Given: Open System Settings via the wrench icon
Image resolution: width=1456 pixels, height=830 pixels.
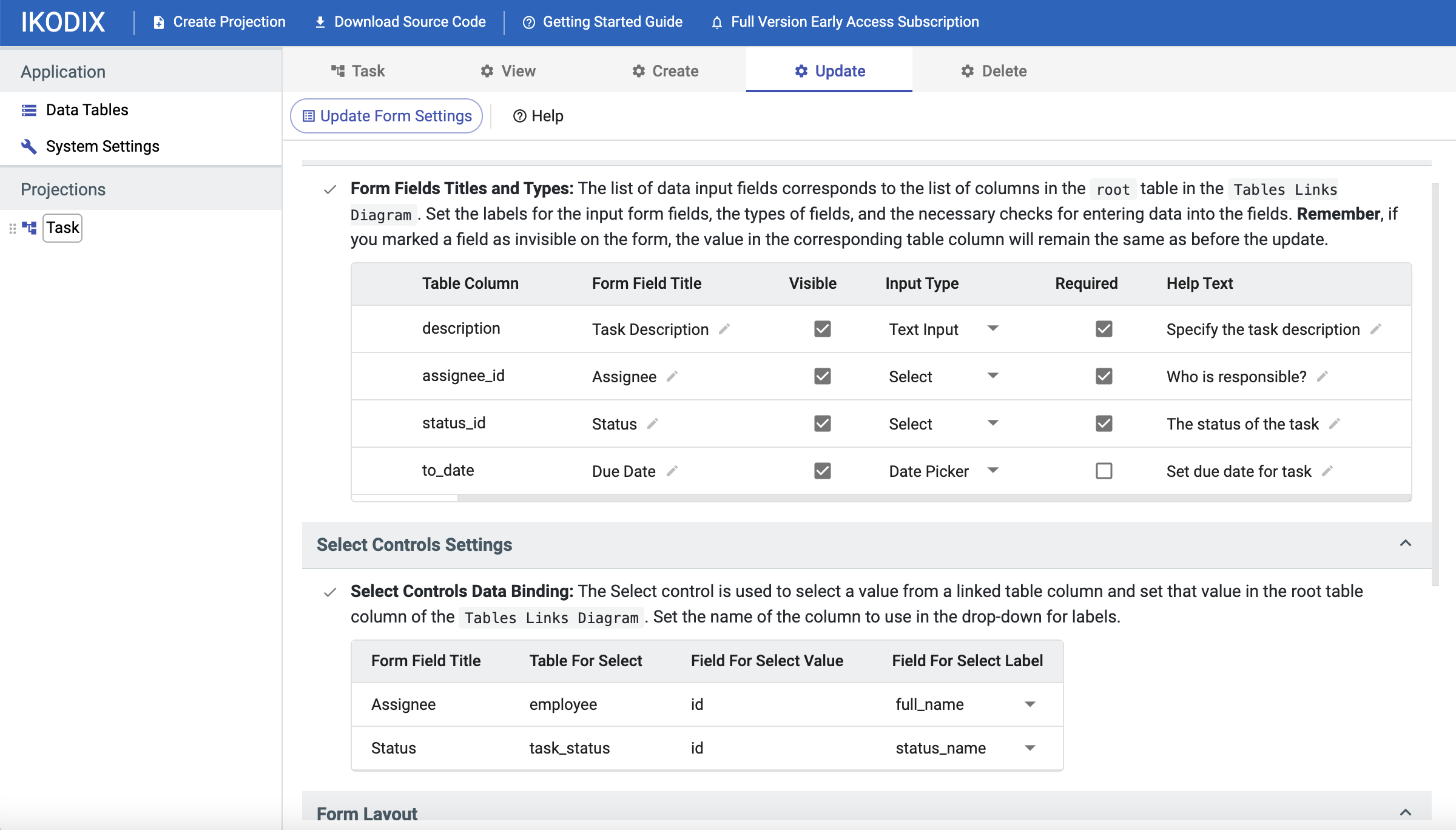Looking at the screenshot, I should [x=28, y=146].
